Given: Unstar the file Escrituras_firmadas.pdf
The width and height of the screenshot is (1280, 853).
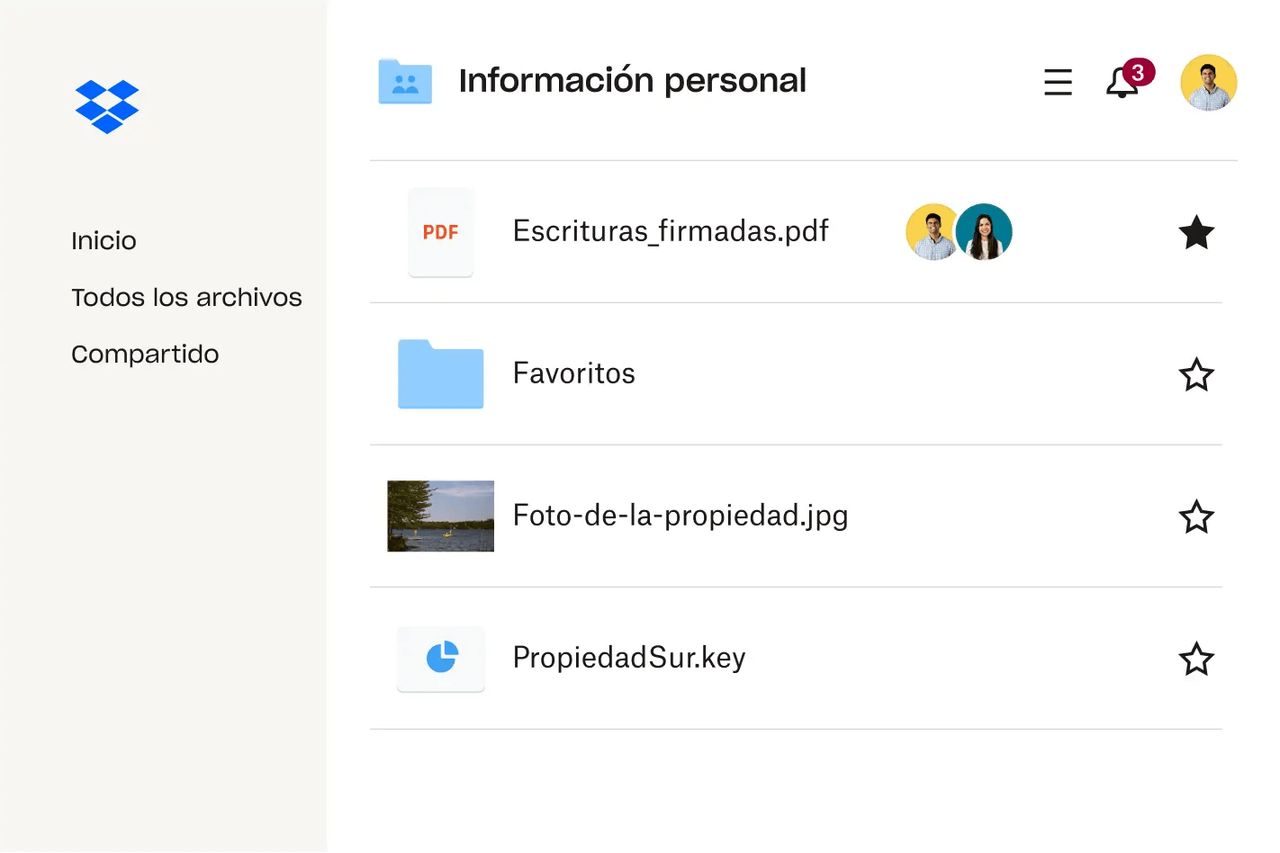Looking at the screenshot, I should [x=1196, y=232].
